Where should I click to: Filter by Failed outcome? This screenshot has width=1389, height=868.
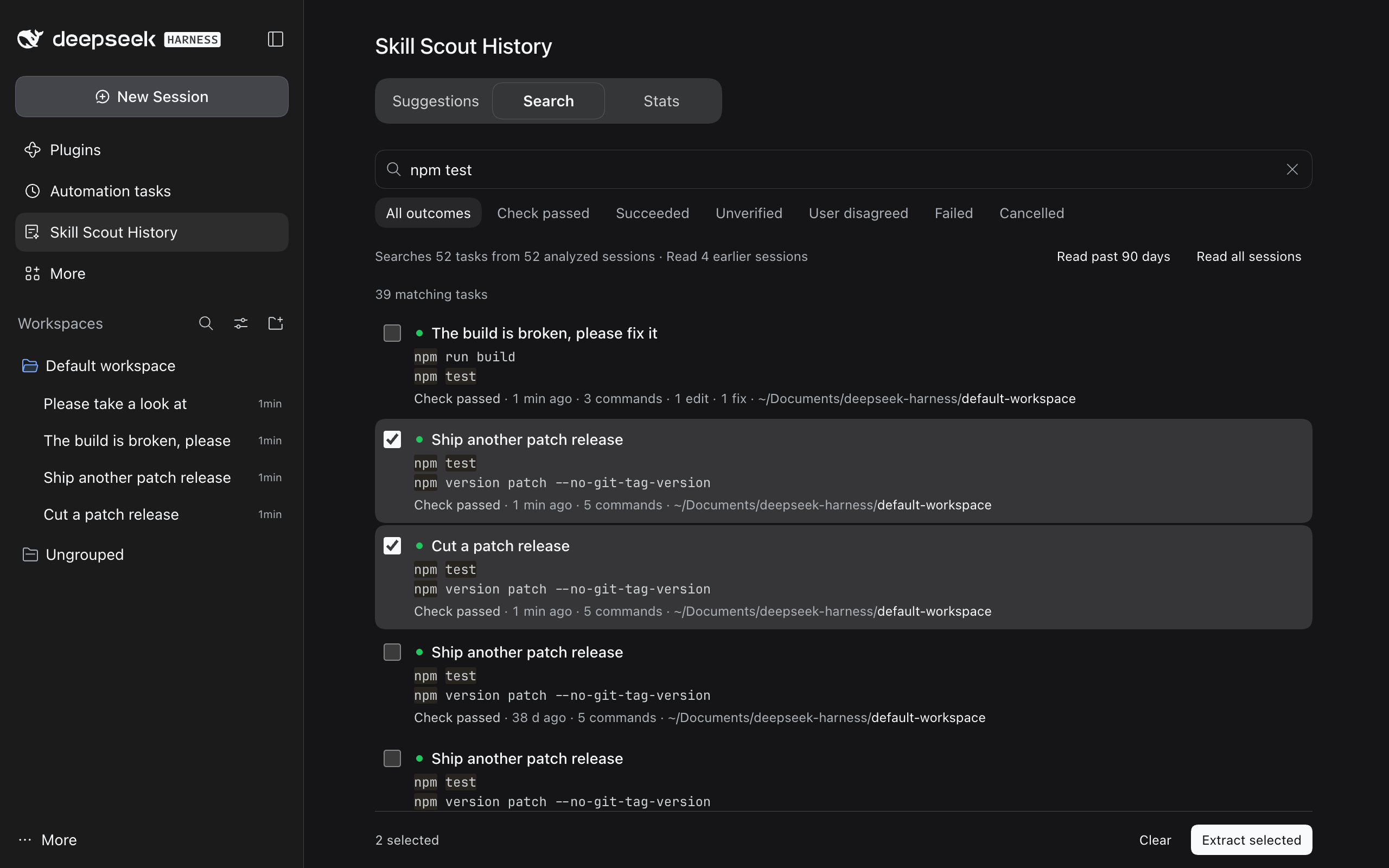(954, 213)
